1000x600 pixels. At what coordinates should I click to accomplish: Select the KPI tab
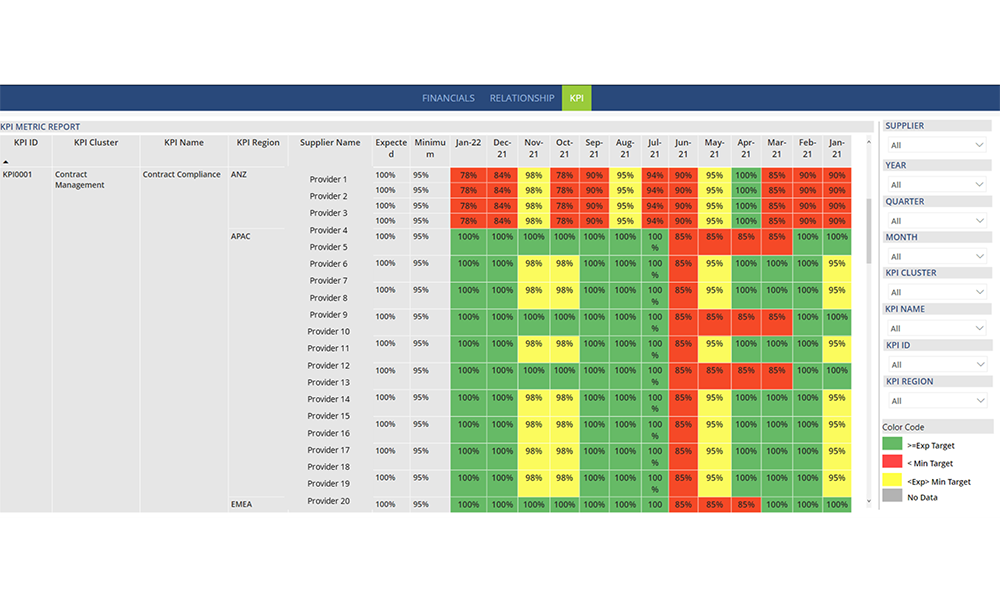pos(576,98)
